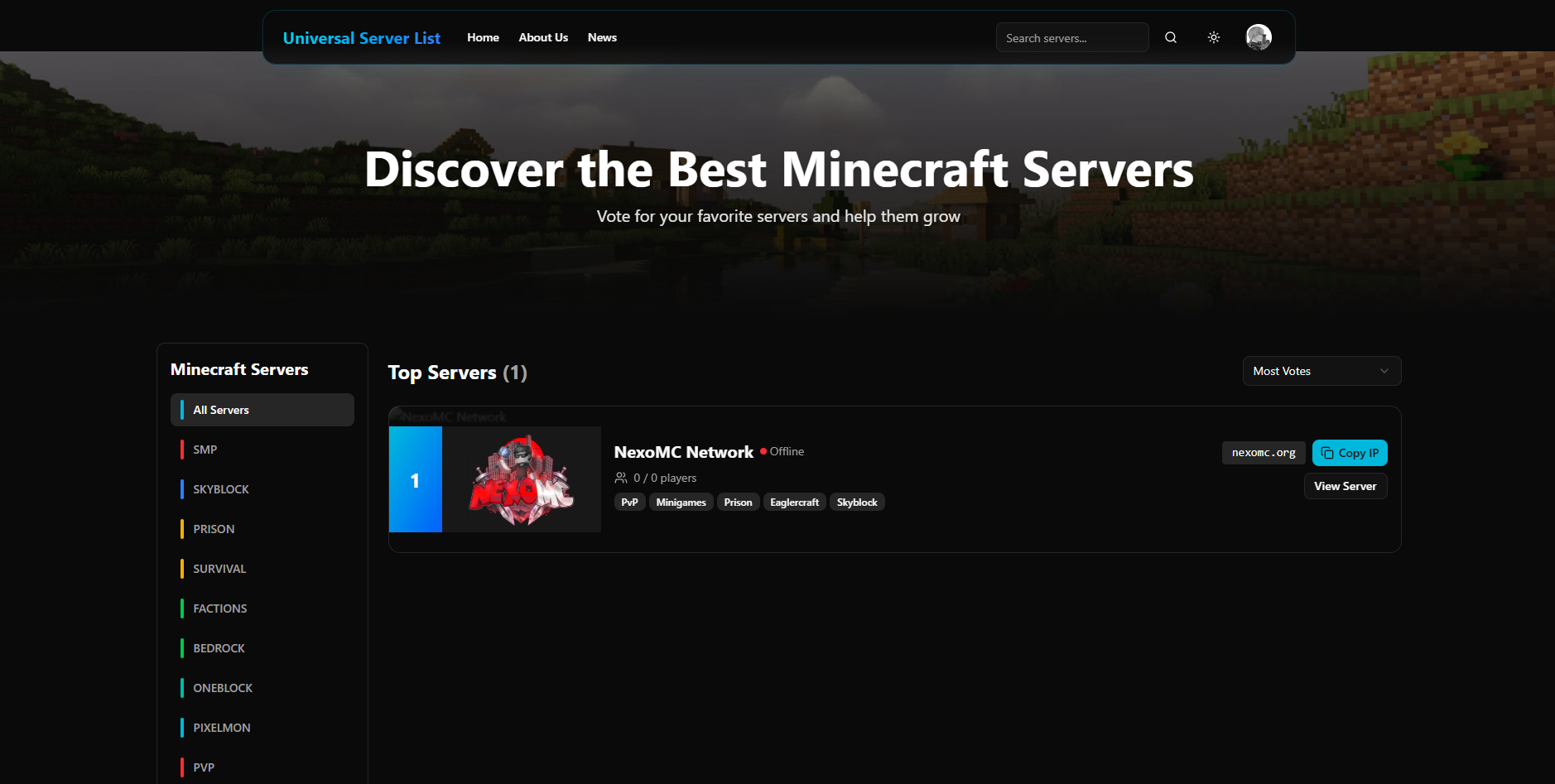Click the players count icon
Viewport: 1555px width, 784px height.
(621, 478)
